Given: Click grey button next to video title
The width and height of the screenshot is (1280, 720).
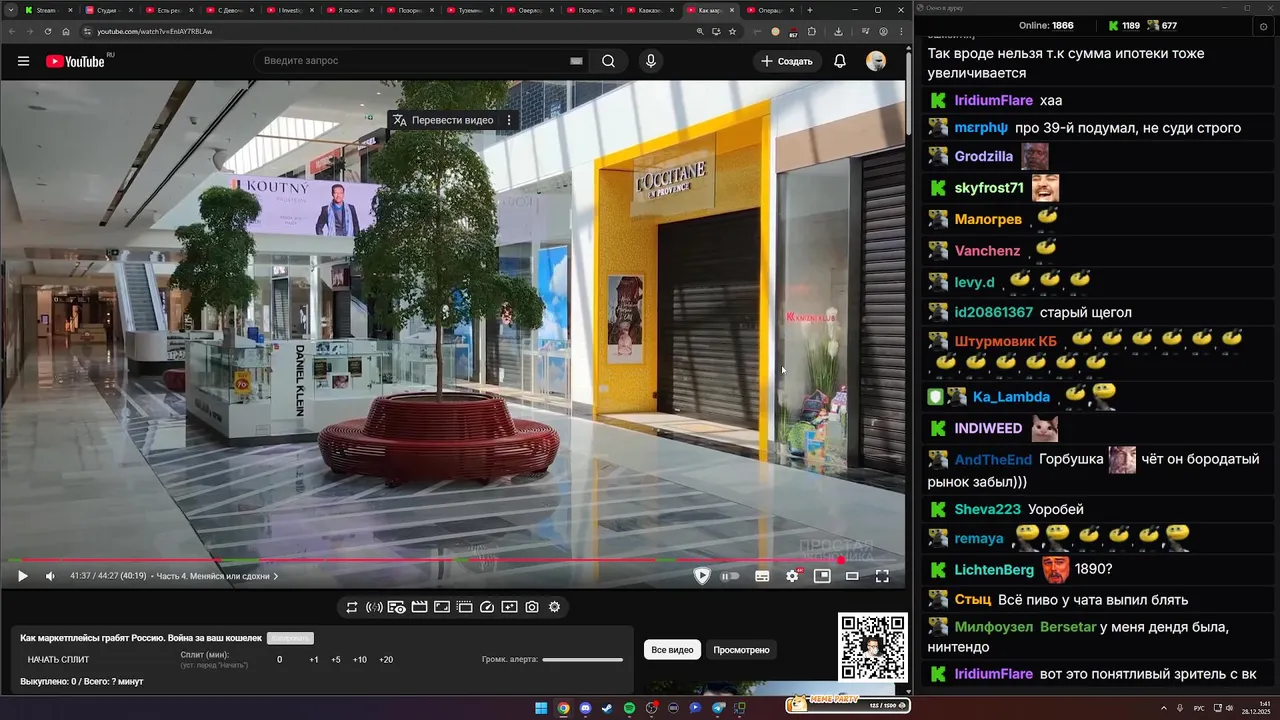Looking at the screenshot, I should [290, 638].
